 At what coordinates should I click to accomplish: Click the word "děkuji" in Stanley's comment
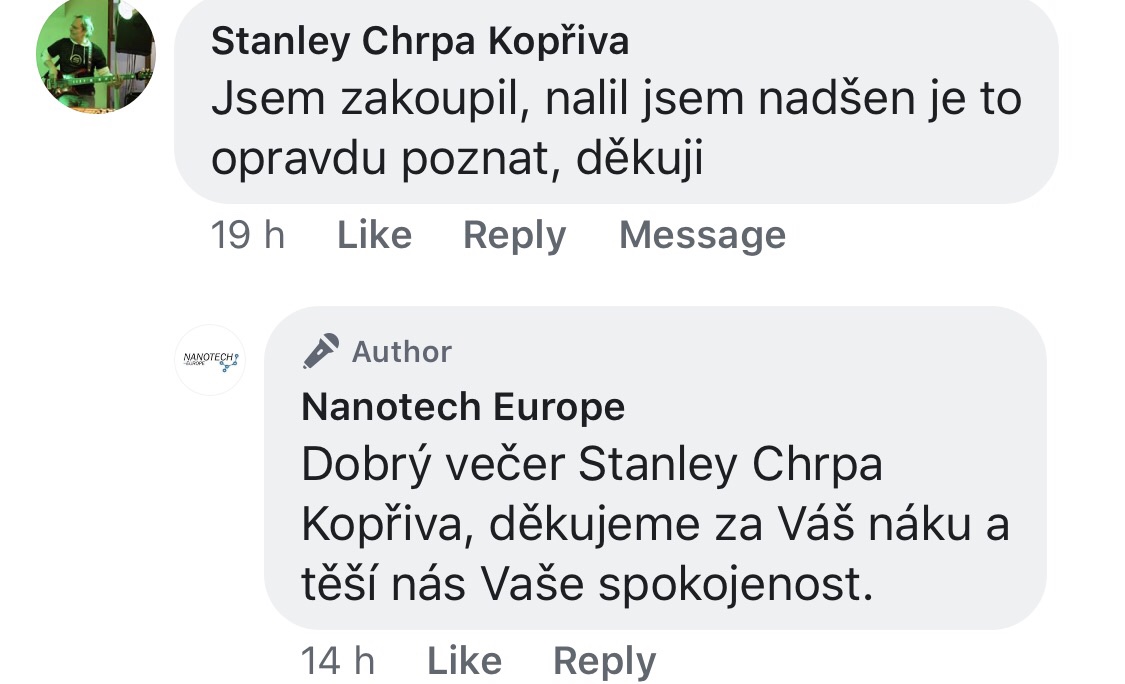tap(640, 162)
